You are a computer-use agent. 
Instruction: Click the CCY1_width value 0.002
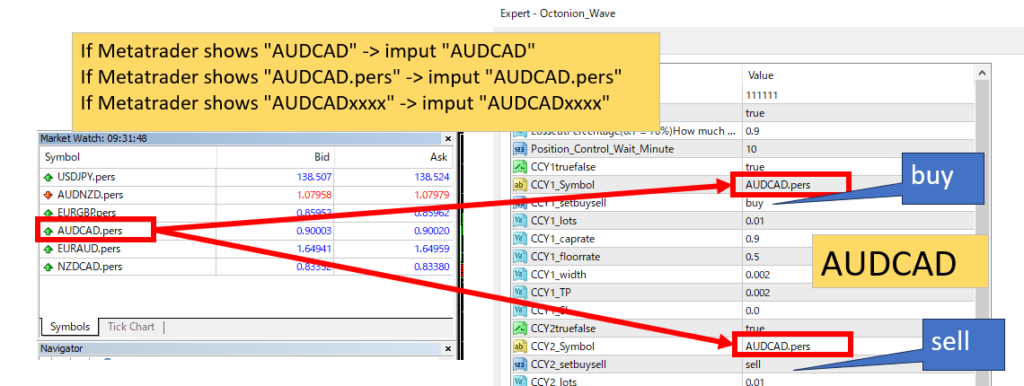click(758, 275)
